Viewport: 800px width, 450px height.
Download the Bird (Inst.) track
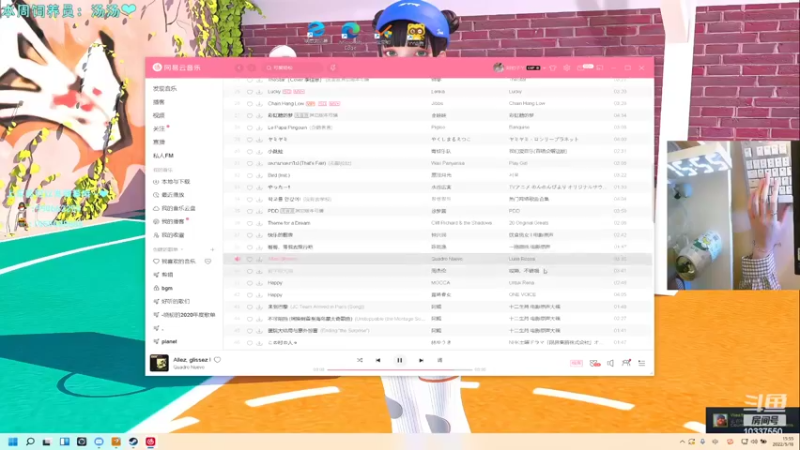[x=259, y=175]
